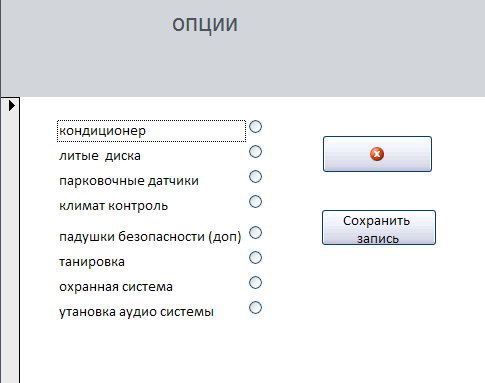Click the парковочные датчики label text
The height and width of the screenshot is (383, 485).
(129, 181)
